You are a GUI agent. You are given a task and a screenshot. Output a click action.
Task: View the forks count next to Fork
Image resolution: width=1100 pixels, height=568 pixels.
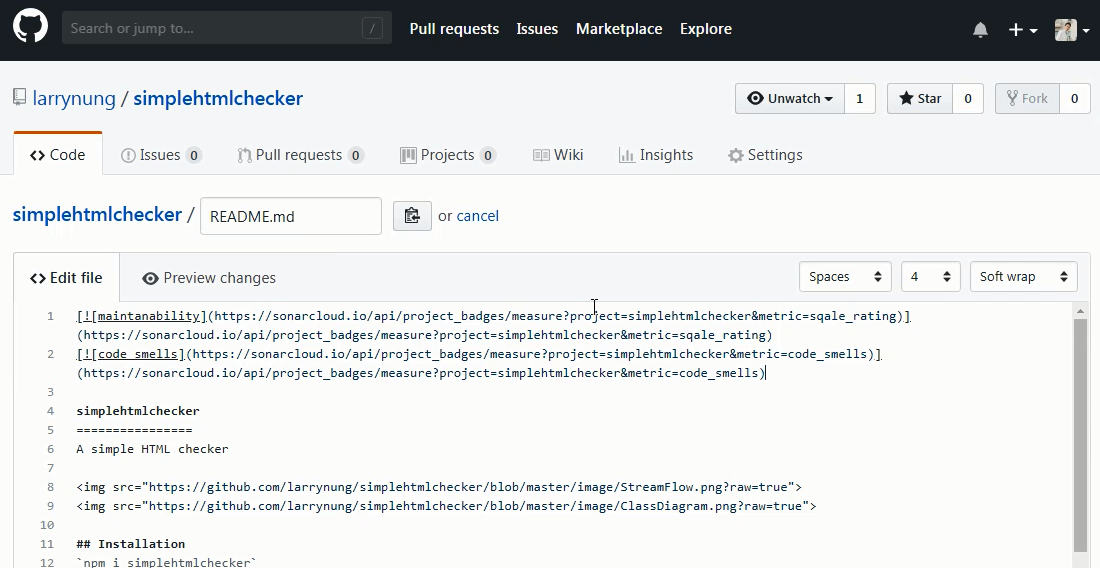(x=1074, y=98)
